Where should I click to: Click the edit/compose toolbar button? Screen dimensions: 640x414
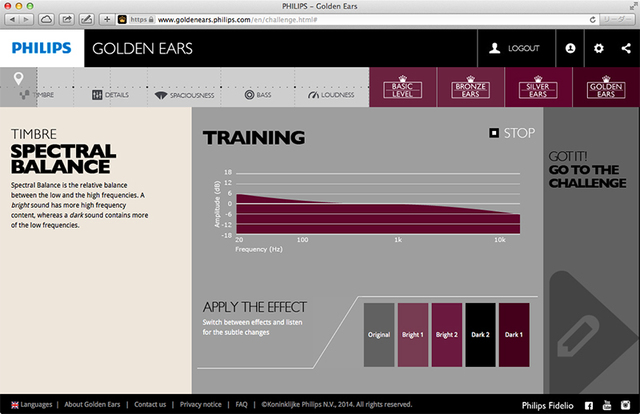pos(87,19)
